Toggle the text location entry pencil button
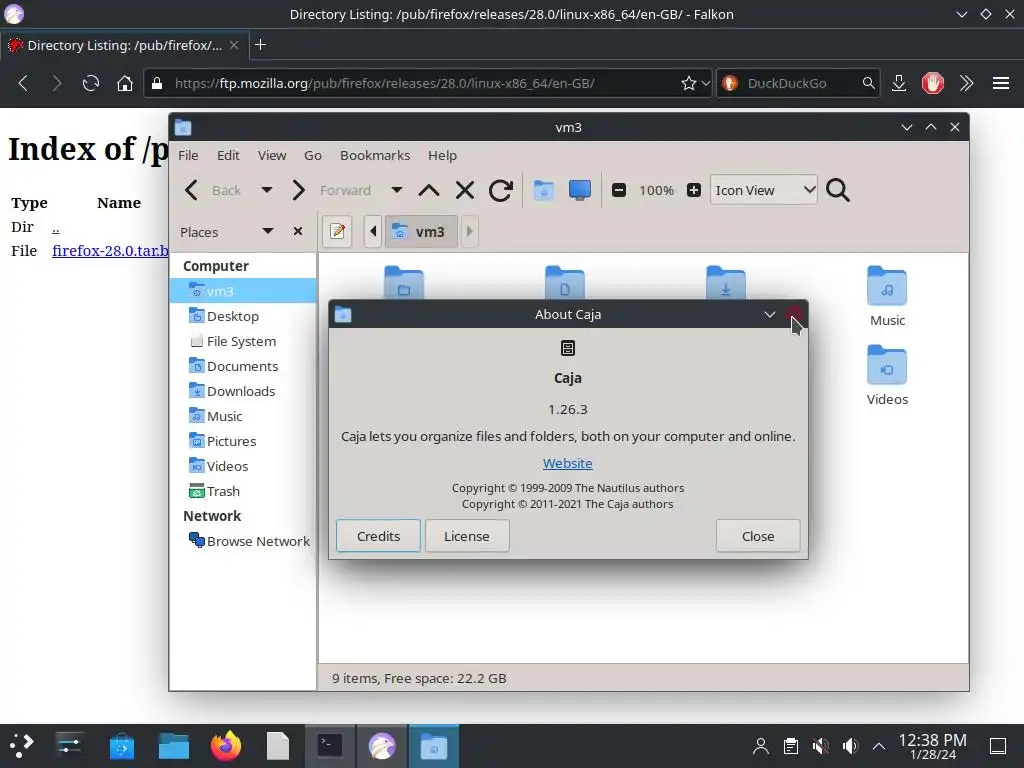Screen dimensions: 1024x768 coord(337,231)
